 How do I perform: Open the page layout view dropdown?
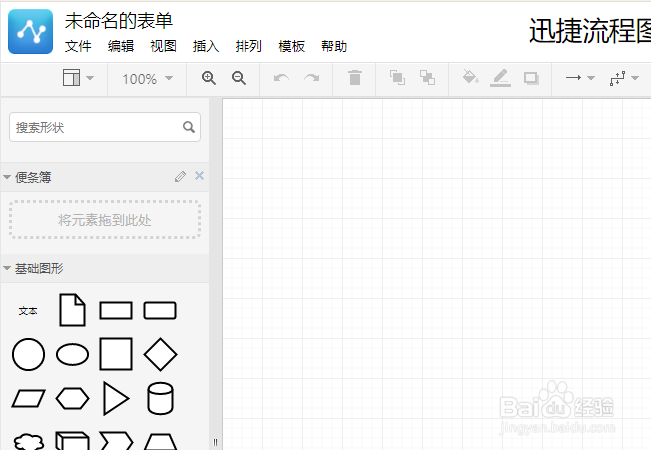click(x=78, y=78)
